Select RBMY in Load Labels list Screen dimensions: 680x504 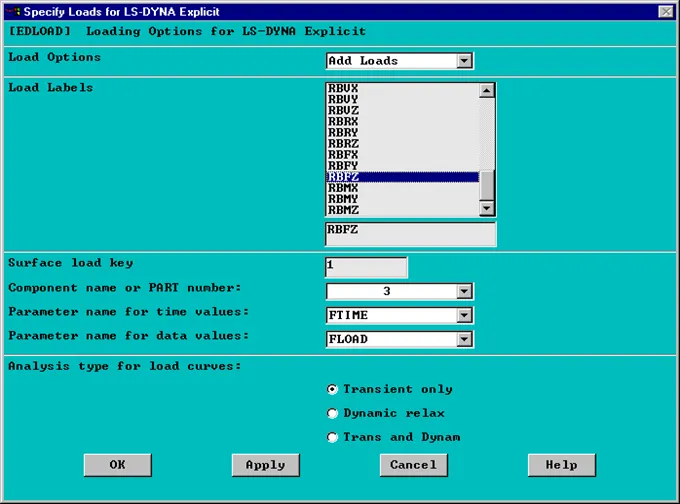pos(402,199)
